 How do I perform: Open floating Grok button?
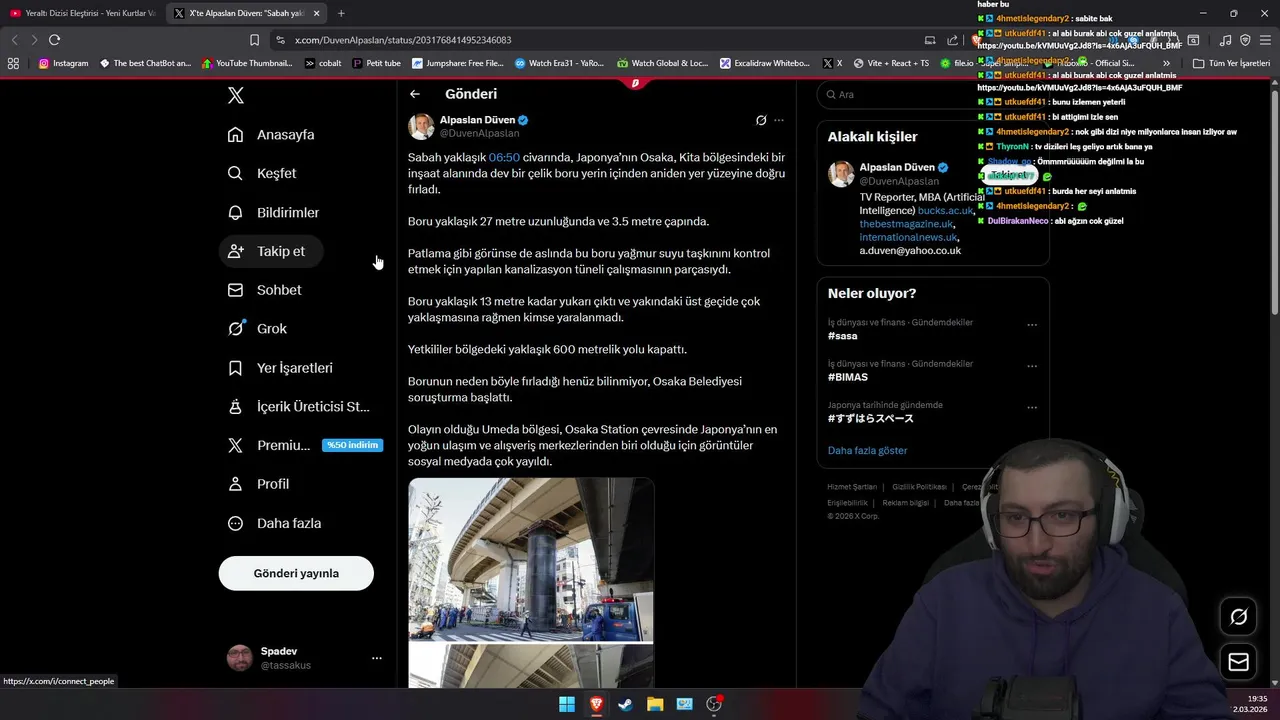tap(1238, 617)
